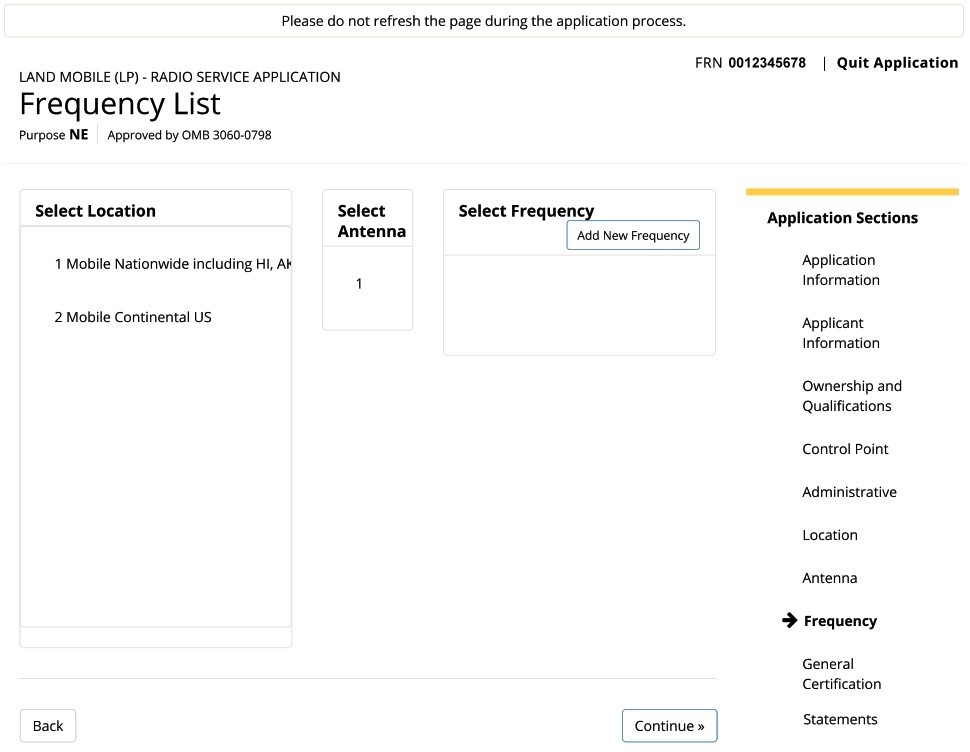
Task: Quit the application via Quit Application link
Action: [x=897, y=63]
